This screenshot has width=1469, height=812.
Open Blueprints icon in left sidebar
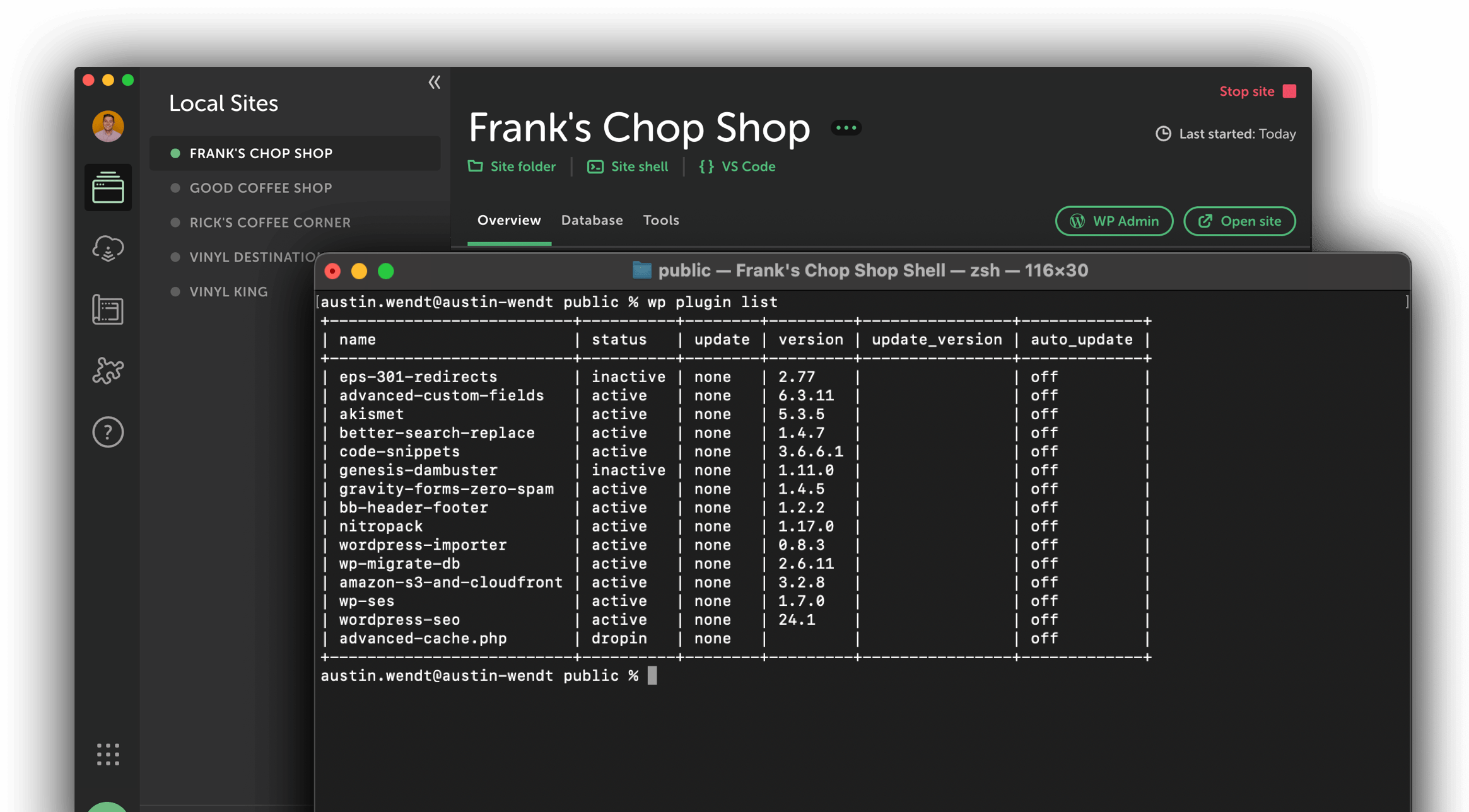point(108,310)
